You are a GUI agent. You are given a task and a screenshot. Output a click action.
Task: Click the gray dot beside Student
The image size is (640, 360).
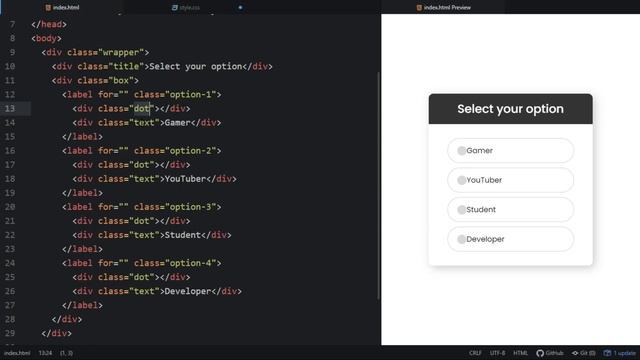tap(462, 210)
